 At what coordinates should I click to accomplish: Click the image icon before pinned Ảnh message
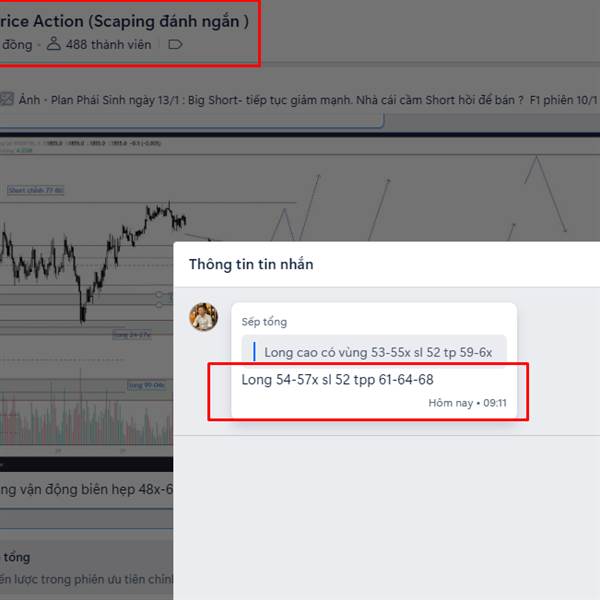pyautogui.click(x=7, y=99)
